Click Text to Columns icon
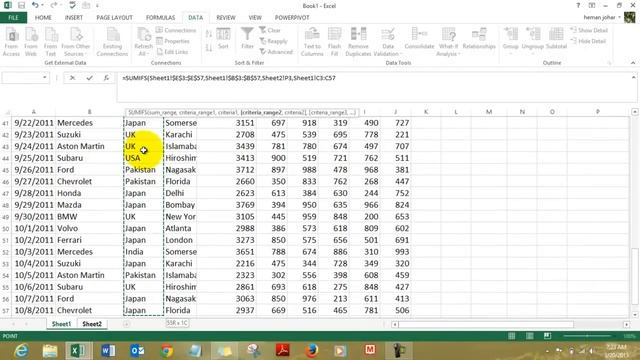The height and width of the screenshot is (360, 640). 312,42
